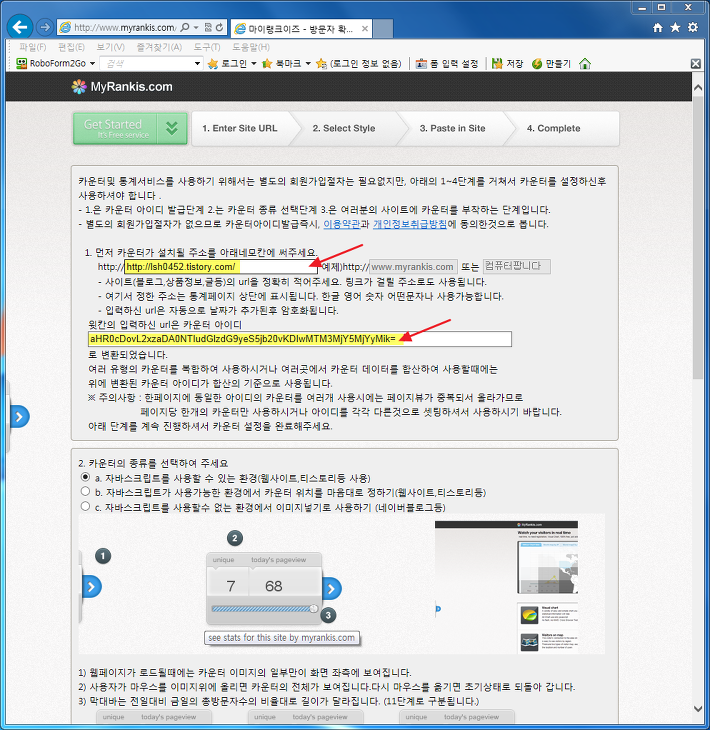Close the 마이랭크이즈 browser tab
Image resolution: width=710 pixels, height=730 pixels.
pyautogui.click(x=365, y=29)
